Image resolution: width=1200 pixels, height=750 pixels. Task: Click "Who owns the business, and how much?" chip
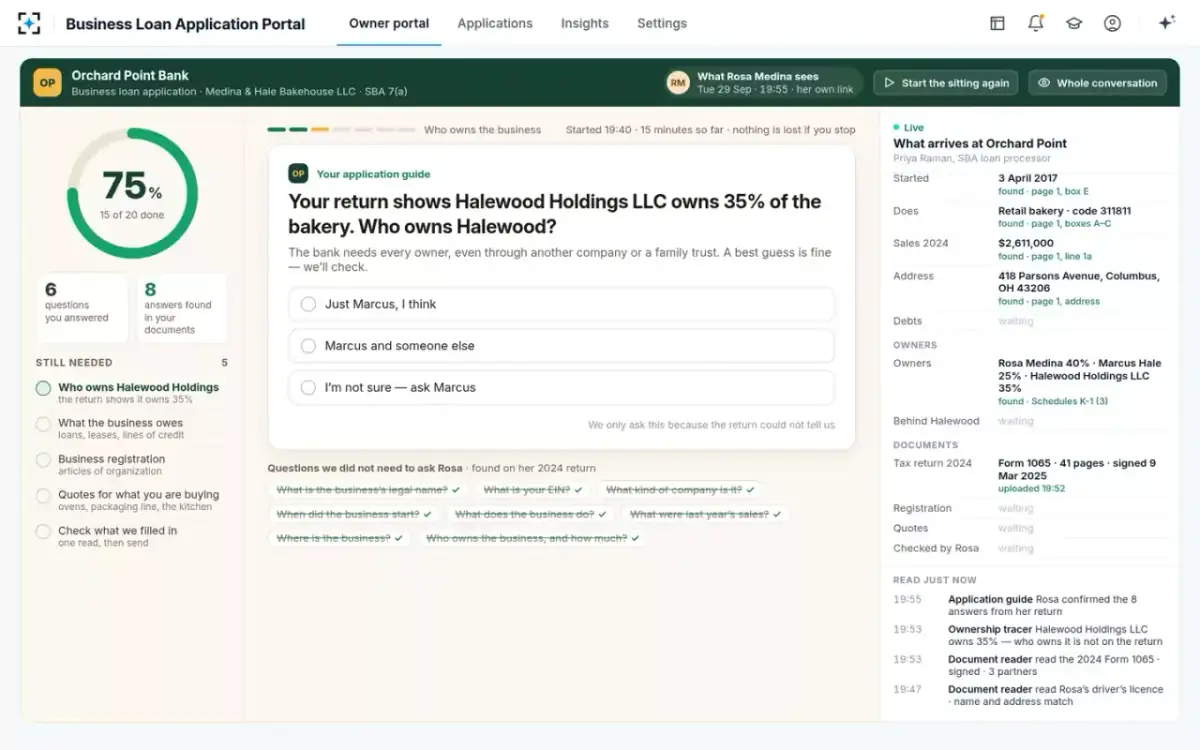(x=532, y=538)
